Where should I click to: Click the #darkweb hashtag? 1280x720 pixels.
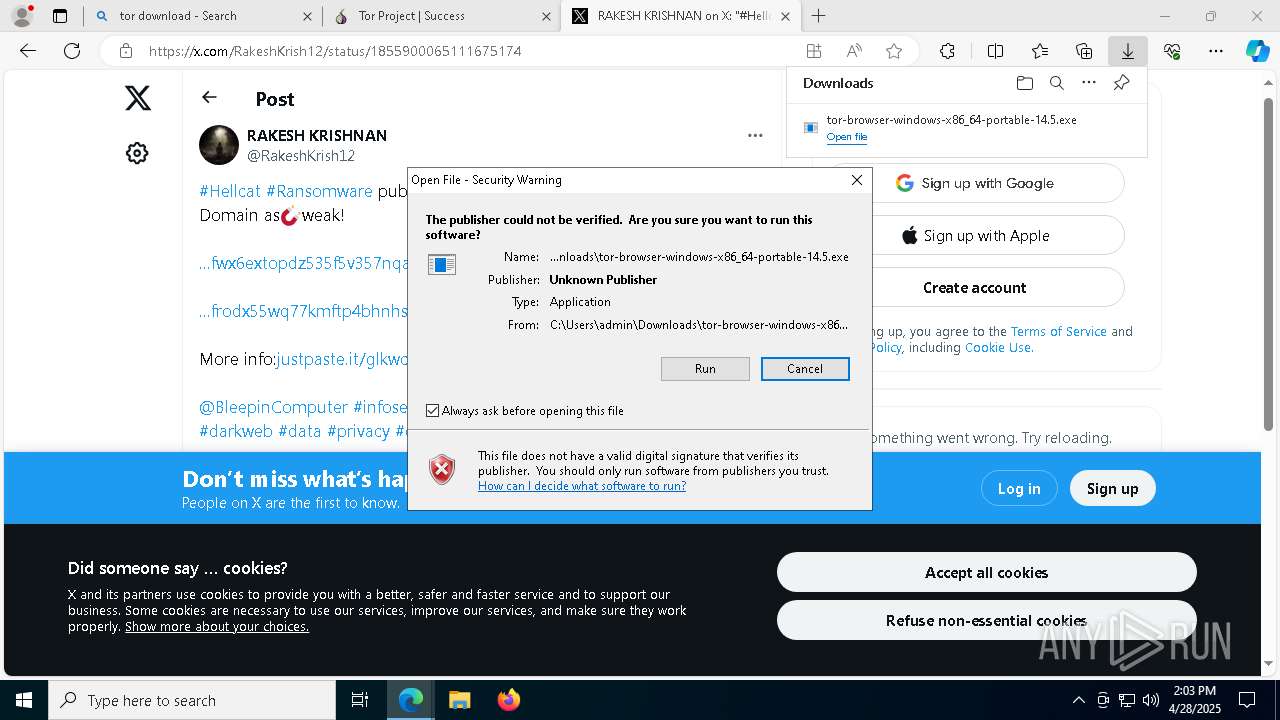[x=236, y=431]
